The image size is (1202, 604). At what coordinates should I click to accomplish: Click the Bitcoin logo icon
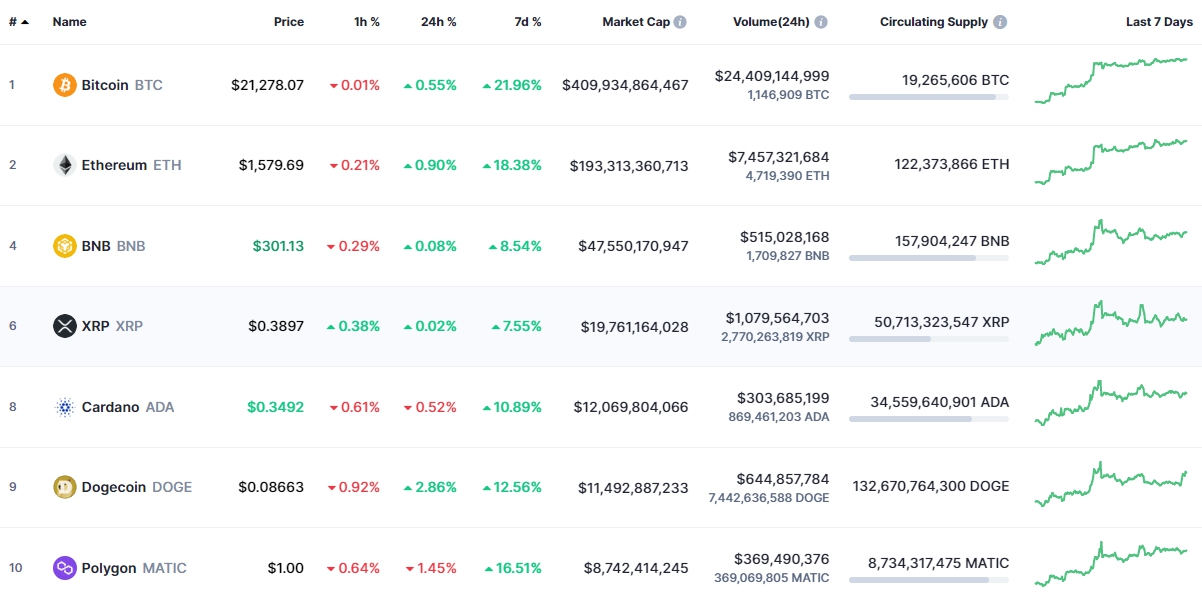click(x=65, y=85)
